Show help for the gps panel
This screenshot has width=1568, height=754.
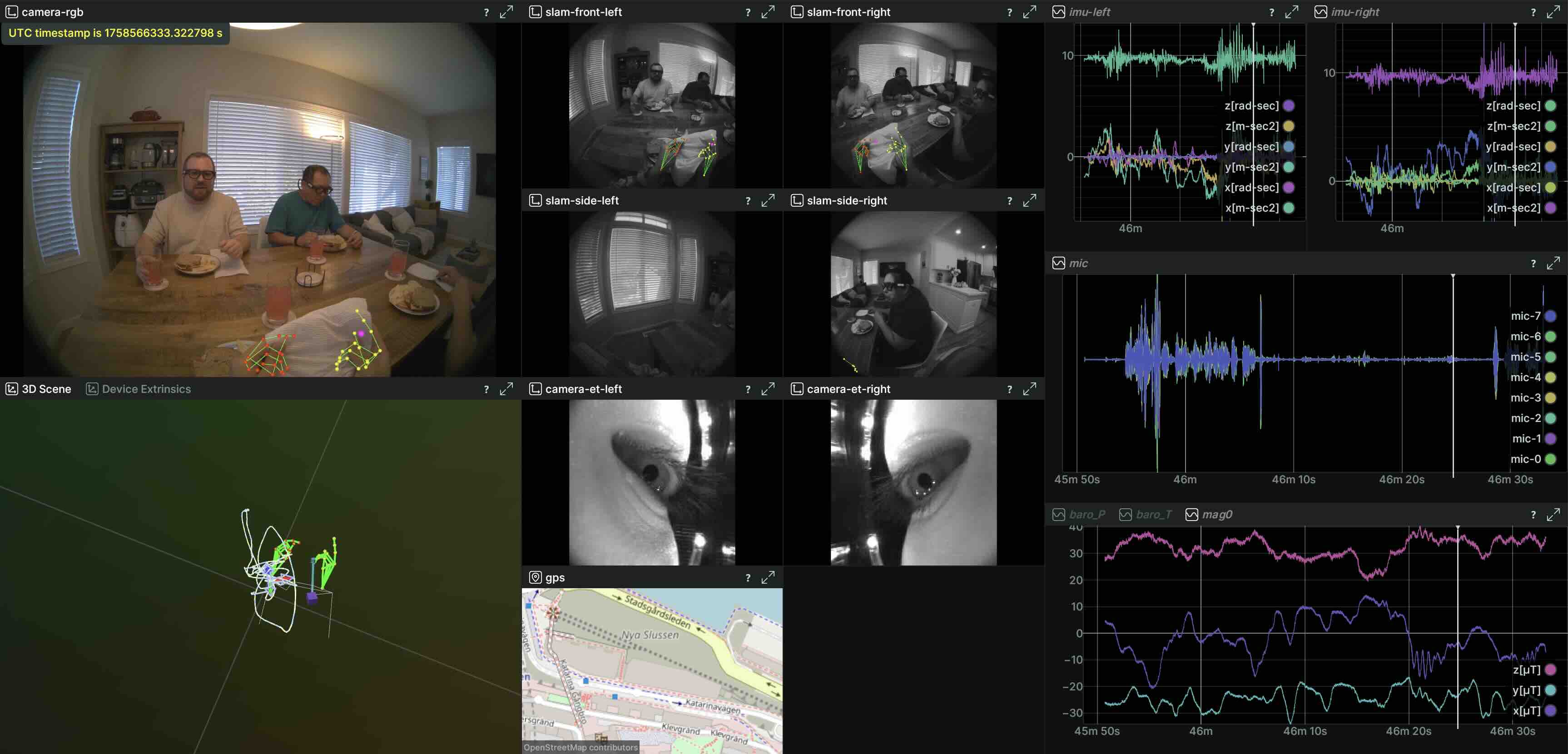[748, 577]
